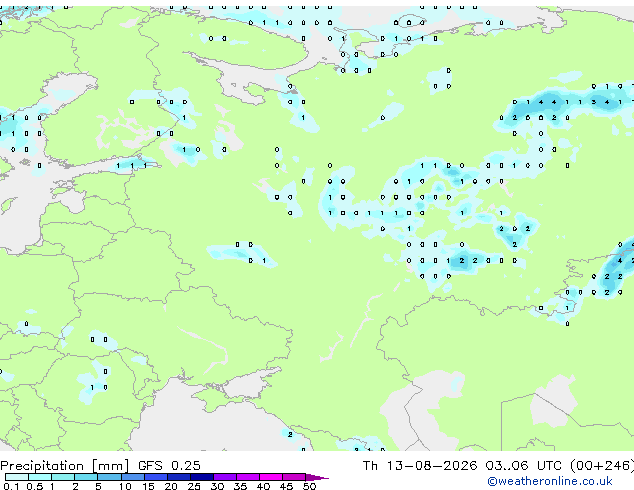Click the '25' legend scale label
634x490 pixels.
(x=194, y=486)
